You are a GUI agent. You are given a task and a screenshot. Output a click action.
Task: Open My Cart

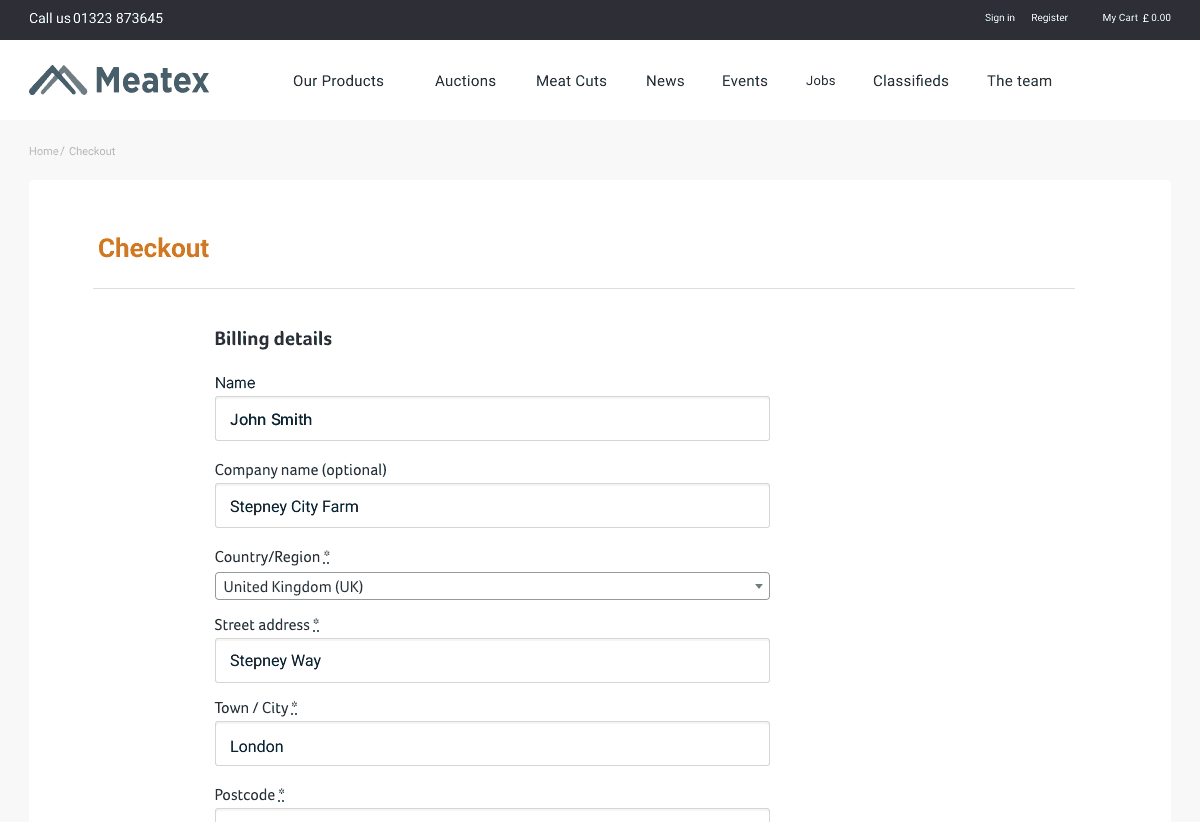(1136, 18)
